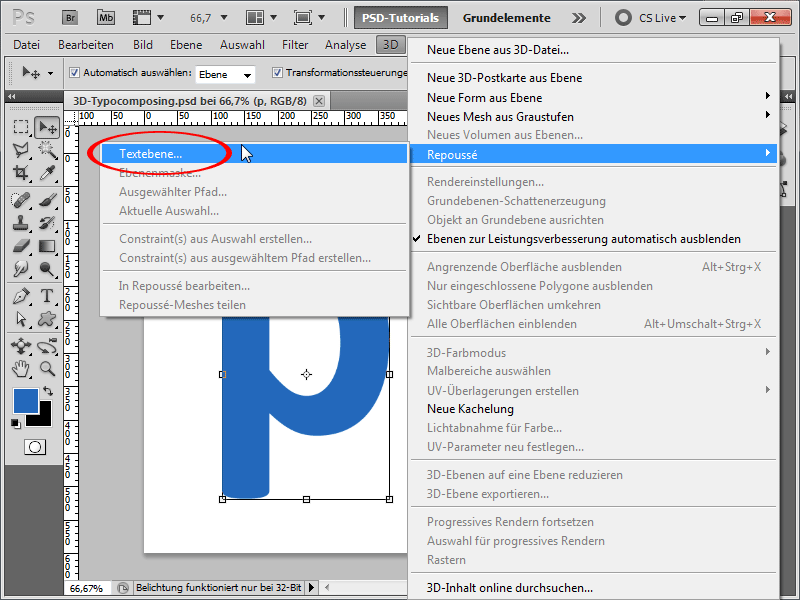Launch Mini Bridge from the Mb icon
This screenshot has height=600, width=800.
106,18
